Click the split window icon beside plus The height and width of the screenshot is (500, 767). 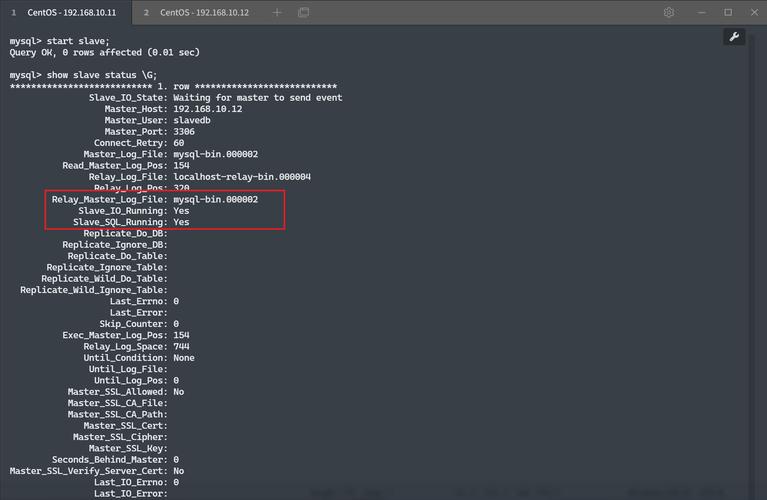[x=303, y=12]
